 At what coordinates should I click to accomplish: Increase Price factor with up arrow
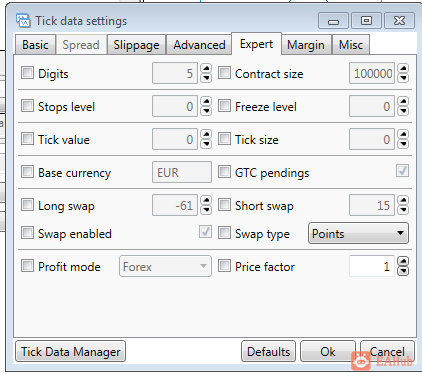(403, 261)
